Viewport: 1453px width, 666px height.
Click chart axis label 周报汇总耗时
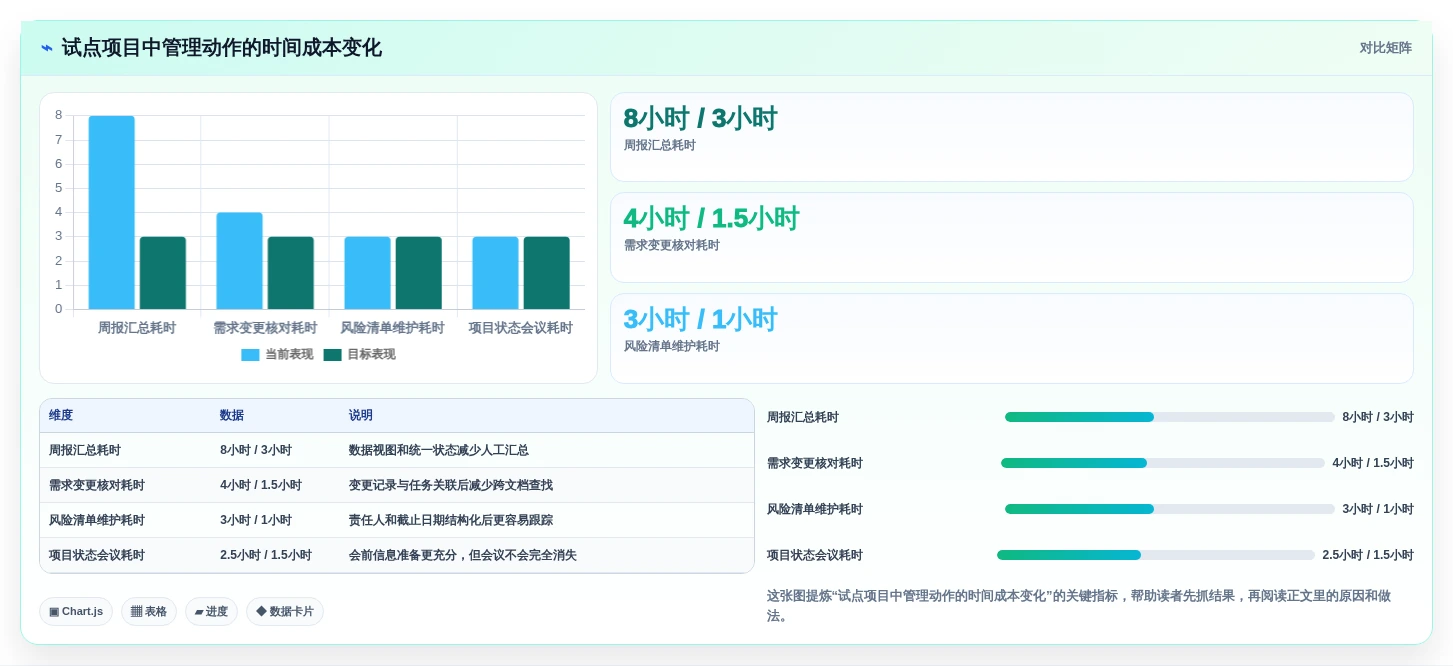(137, 328)
